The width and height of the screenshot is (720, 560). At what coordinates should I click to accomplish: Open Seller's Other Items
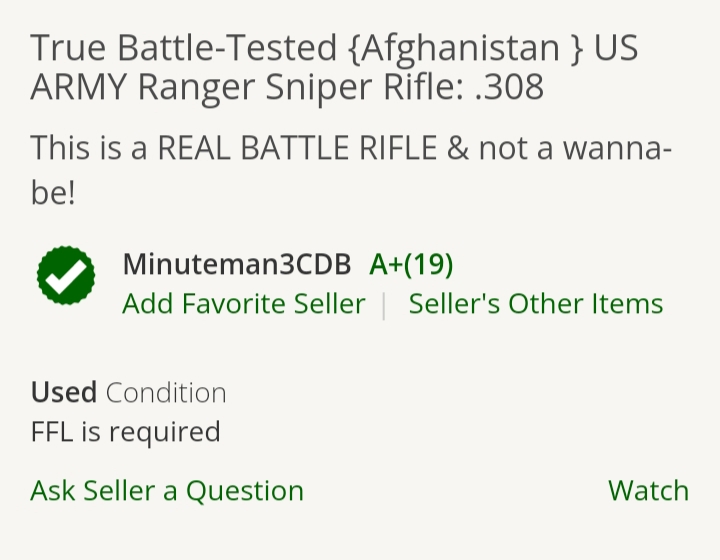536,303
